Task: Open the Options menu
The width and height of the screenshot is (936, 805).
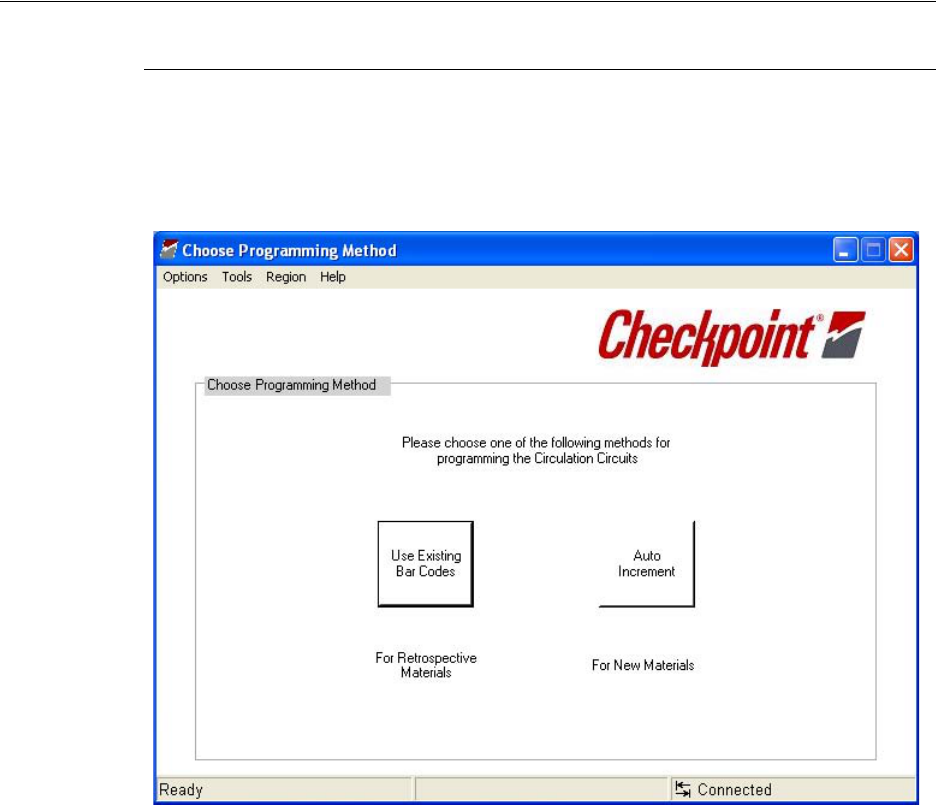Action: [185, 277]
